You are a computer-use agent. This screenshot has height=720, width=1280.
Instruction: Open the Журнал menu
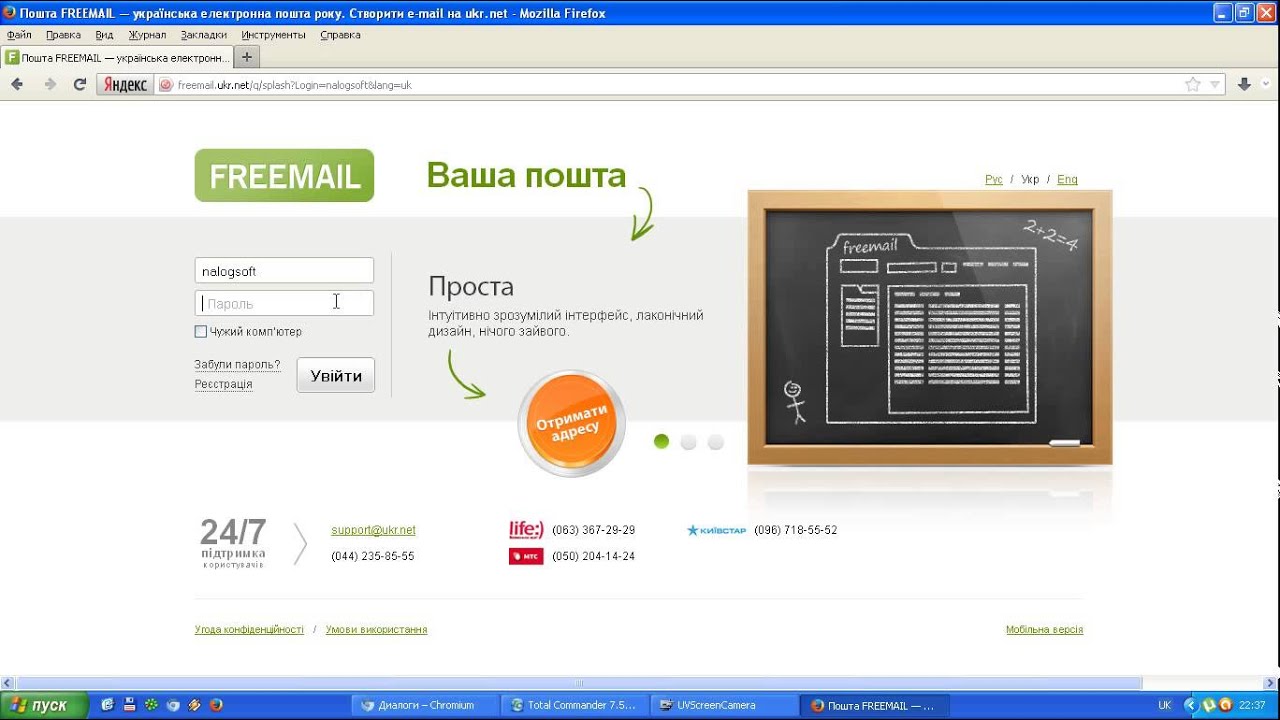147,35
